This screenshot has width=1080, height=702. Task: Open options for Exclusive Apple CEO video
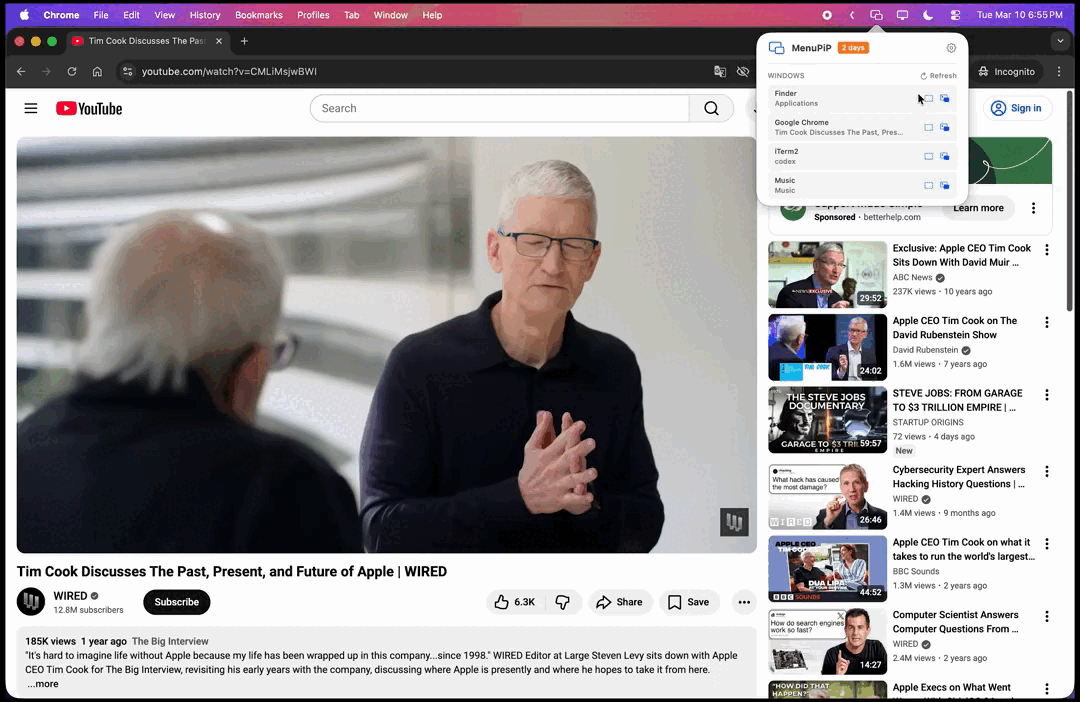pos(1047,250)
